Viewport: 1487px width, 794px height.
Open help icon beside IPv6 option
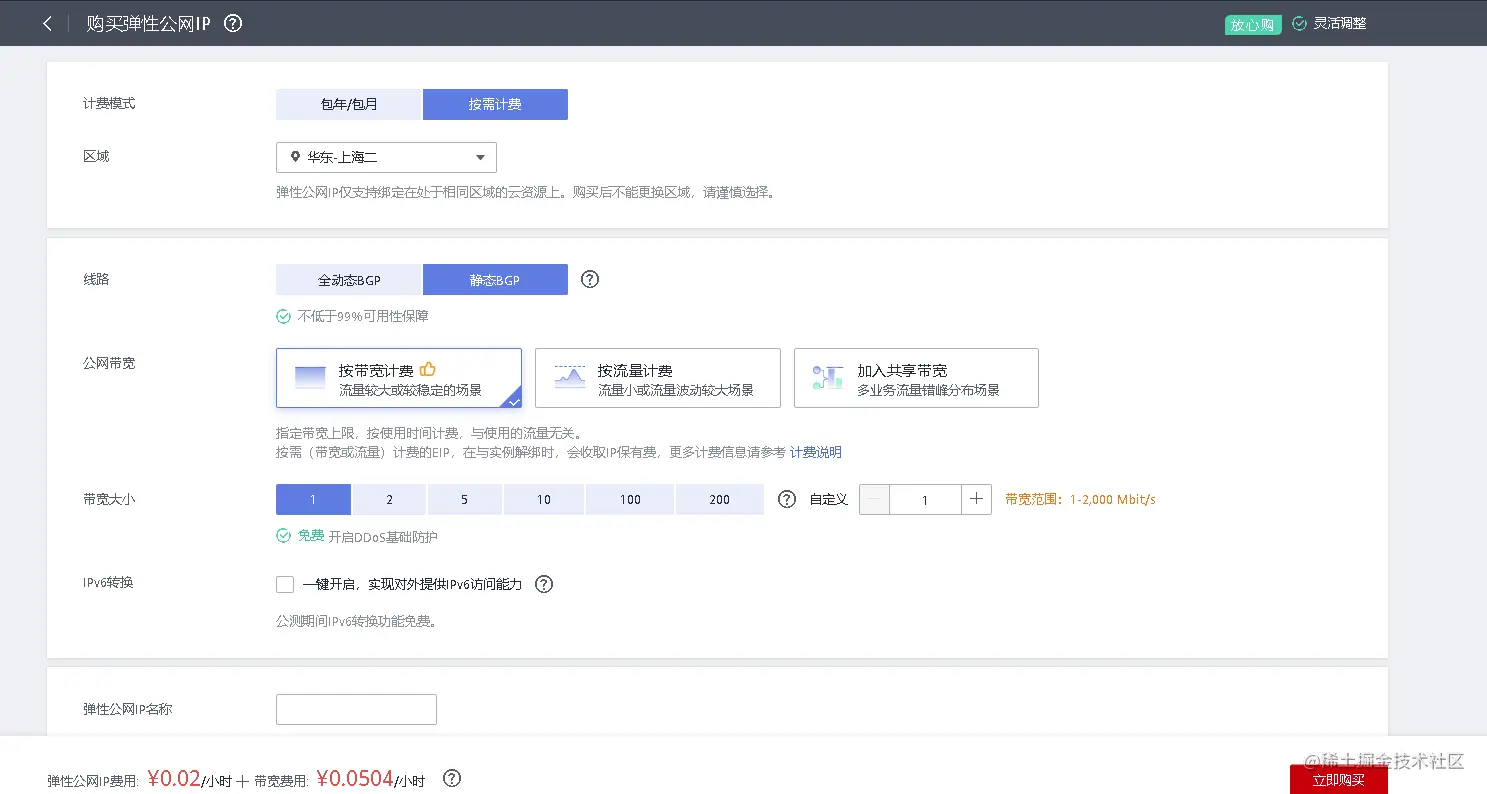pos(544,584)
